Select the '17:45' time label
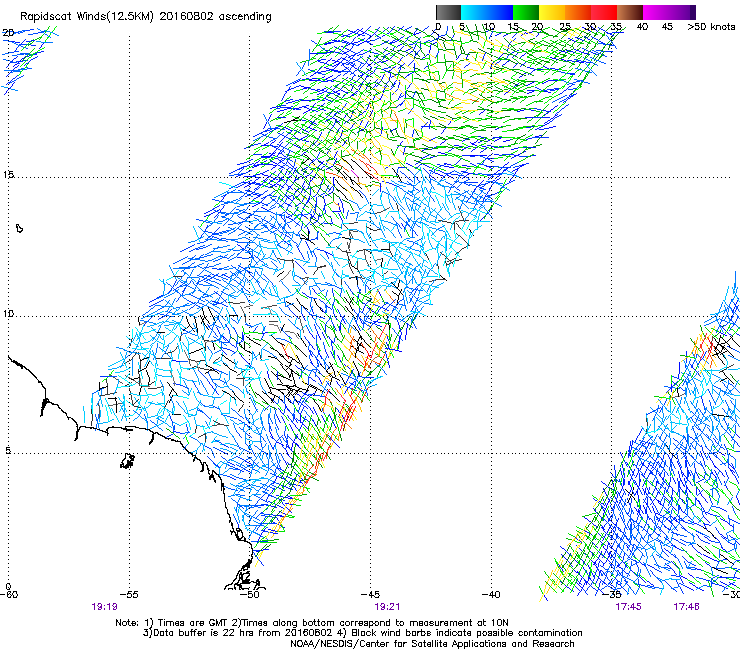740x650 pixels. (x=628, y=607)
